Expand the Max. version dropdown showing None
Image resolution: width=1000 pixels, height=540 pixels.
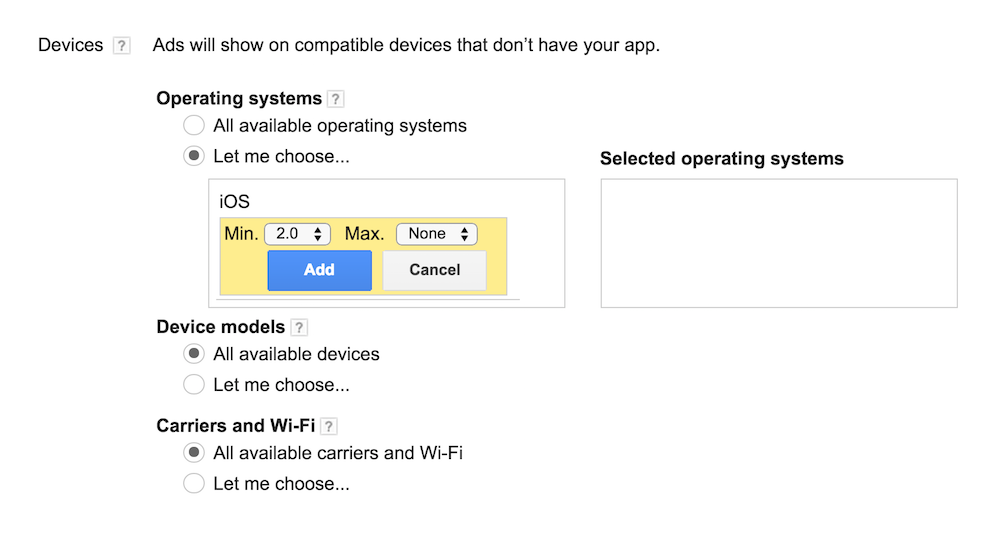[x=437, y=234]
